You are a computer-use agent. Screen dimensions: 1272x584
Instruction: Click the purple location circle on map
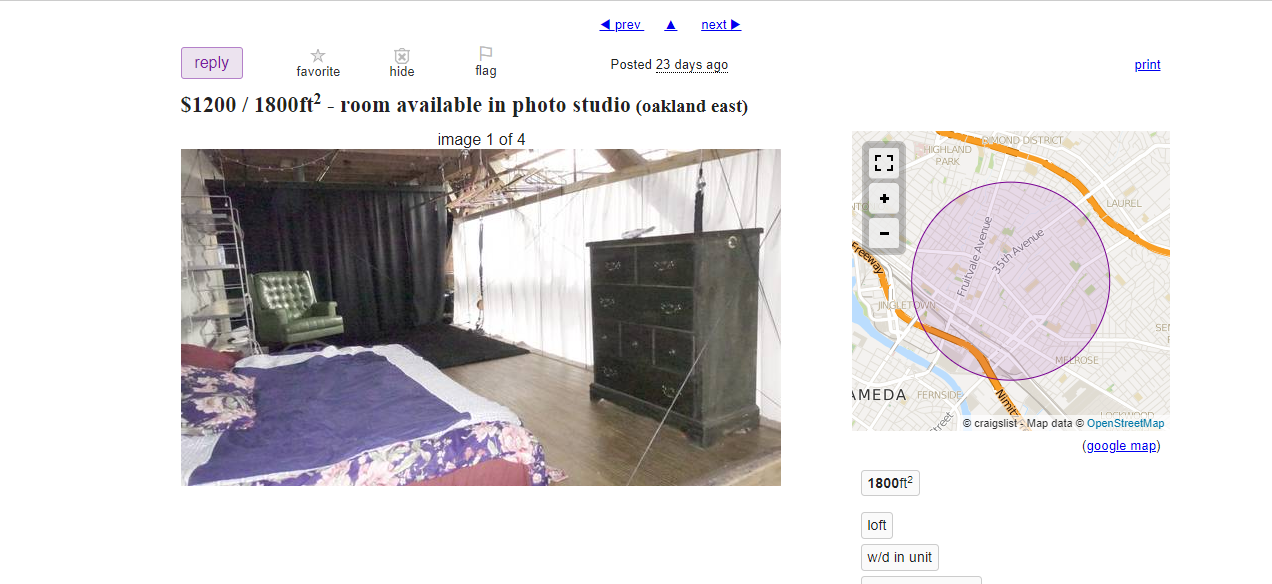1010,281
